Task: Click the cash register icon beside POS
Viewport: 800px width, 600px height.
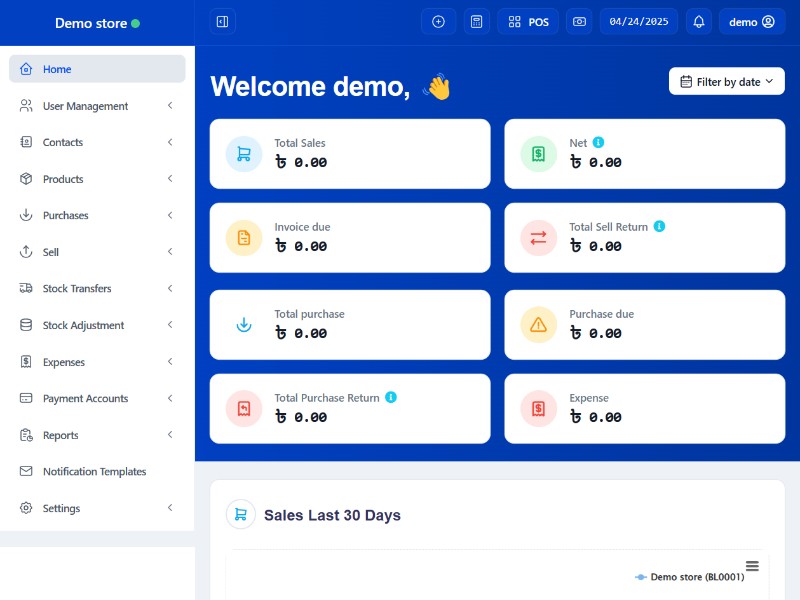Action: [x=579, y=22]
